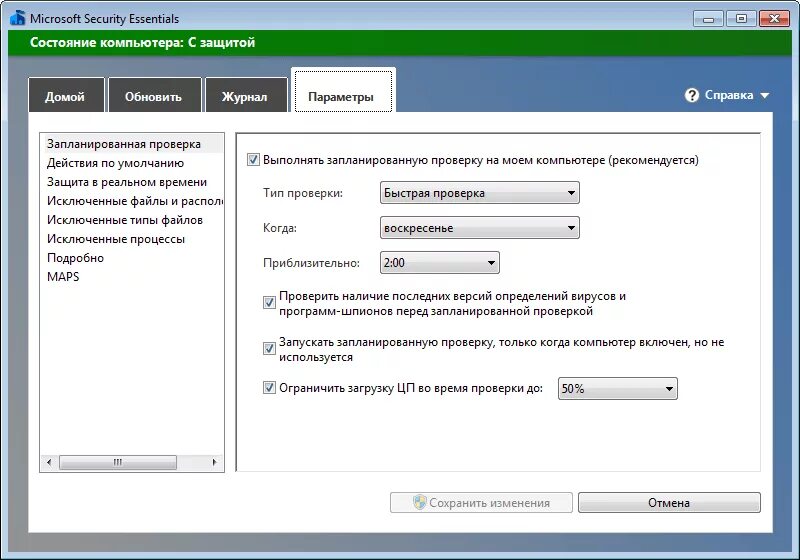Select Запланированная проверка in the settings list
The width and height of the screenshot is (800, 560).
[133, 144]
